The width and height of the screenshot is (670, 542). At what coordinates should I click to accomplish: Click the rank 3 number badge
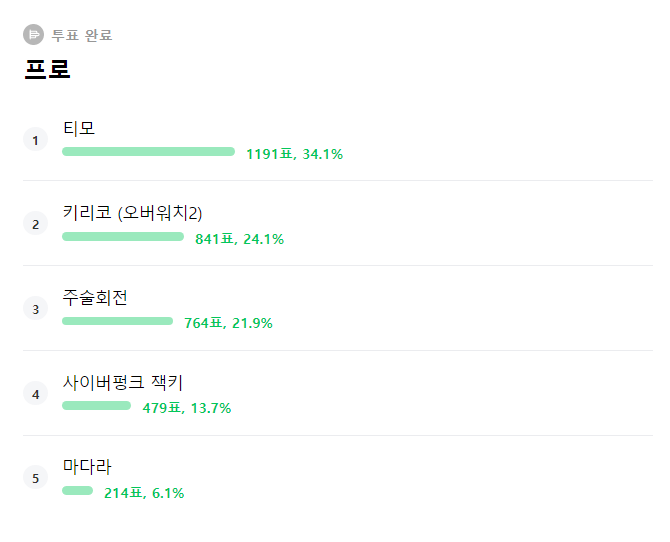pyautogui.click(x=35, y=309)
